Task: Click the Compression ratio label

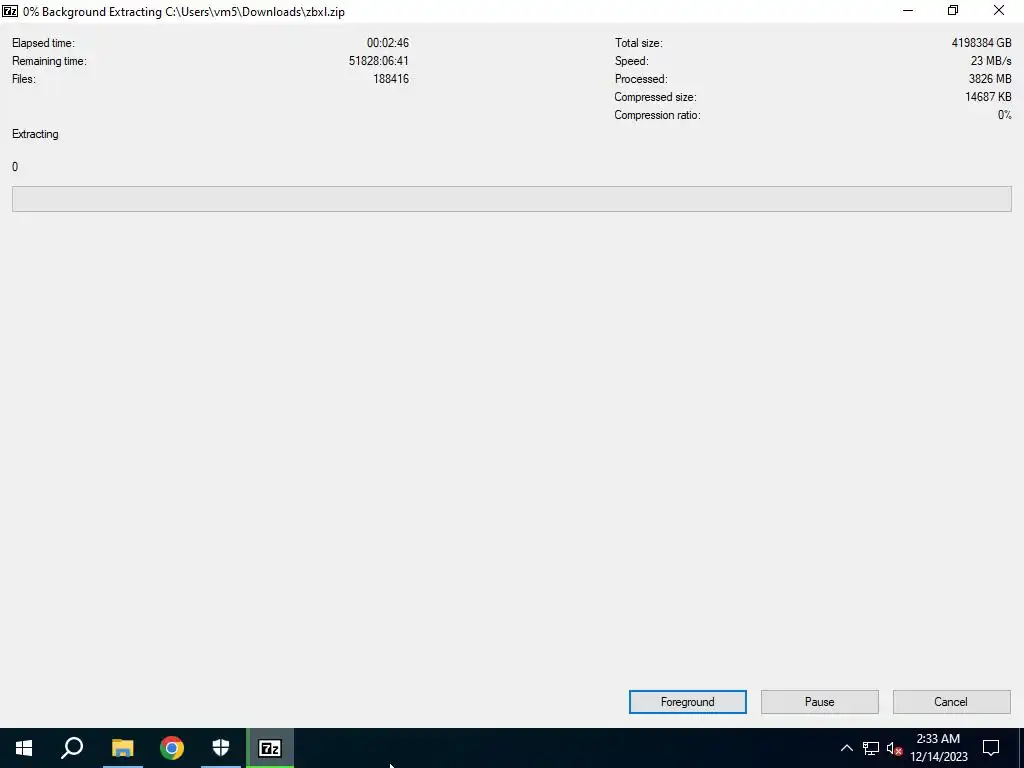Action: point(657,115)
